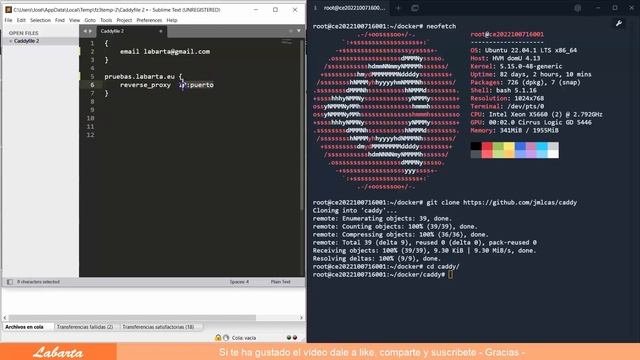Image resolution: width=640 pixels, height=360 pixels.
Task: Click line 2 text email labarta@gmail.com
Action: coord(165,52)
